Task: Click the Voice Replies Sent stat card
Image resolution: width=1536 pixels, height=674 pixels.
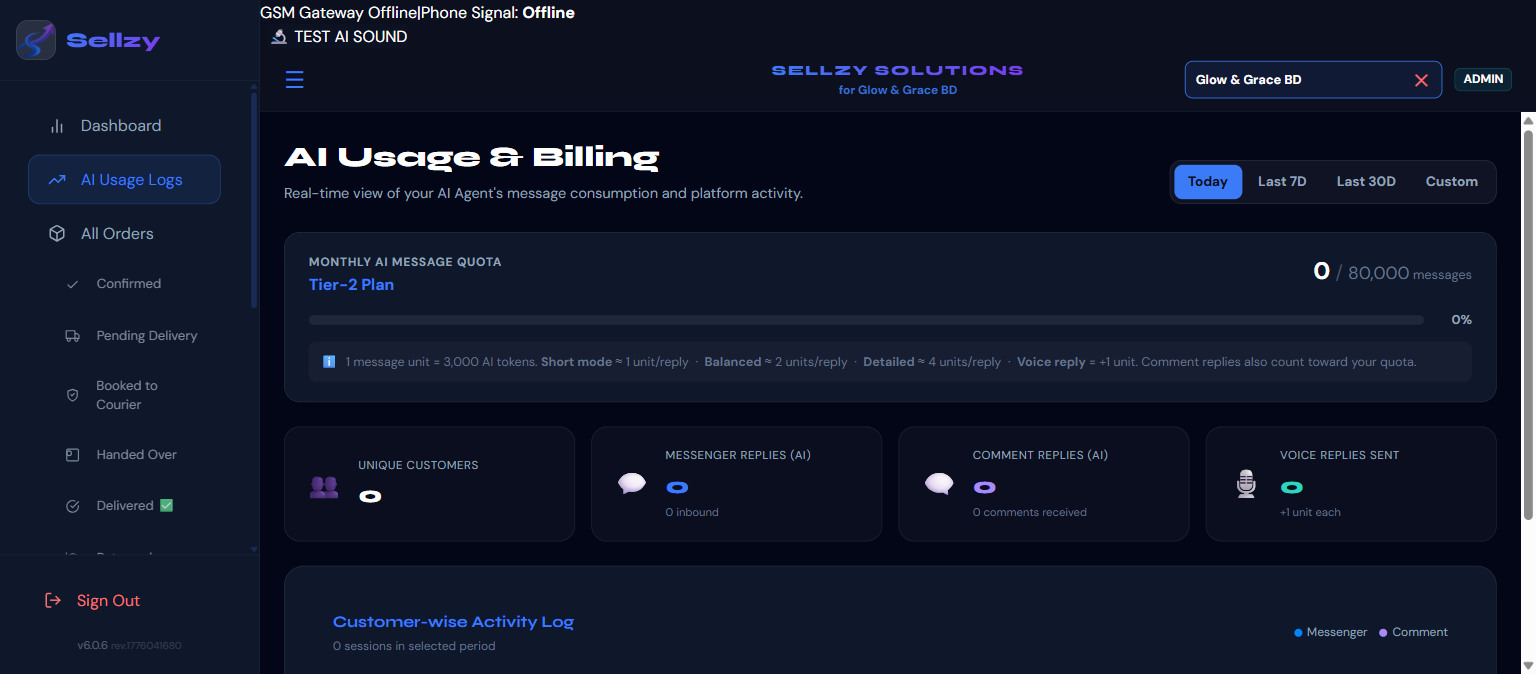Action: tap(1351, 484)
